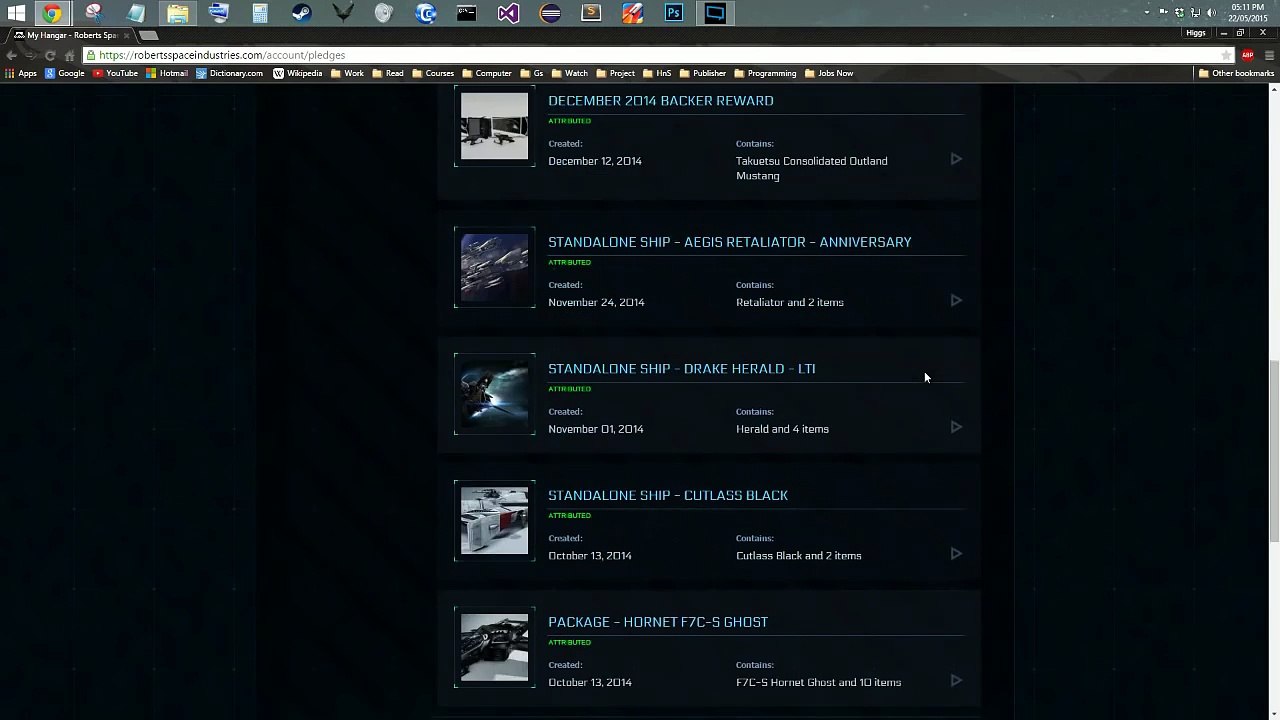Image resolution: width=1280 pixels, height=720 pixels.
Task: Click the 'Retaliator and 2 items' text
Action: click(789, 302)
